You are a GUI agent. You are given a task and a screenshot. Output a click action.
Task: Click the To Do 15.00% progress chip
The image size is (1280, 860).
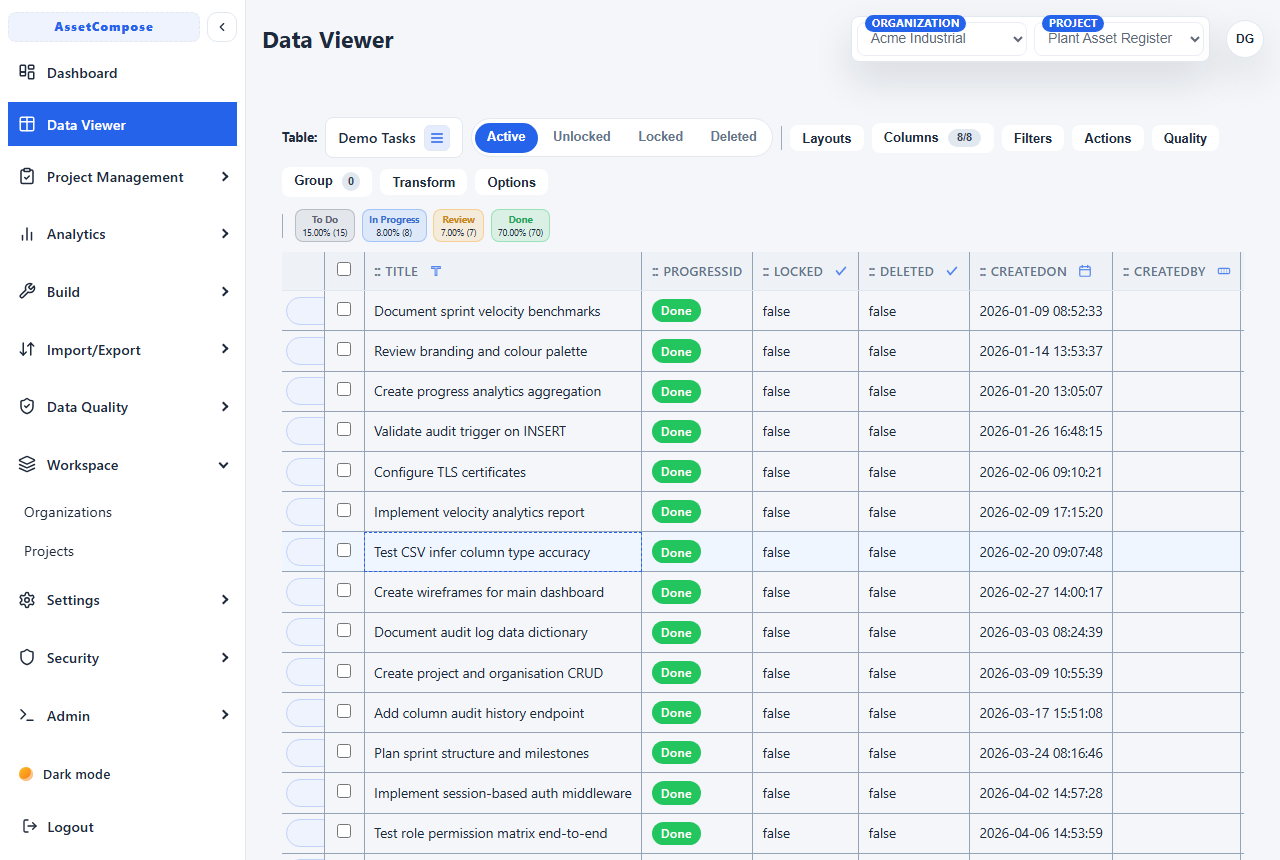click(x=325, y=226)
